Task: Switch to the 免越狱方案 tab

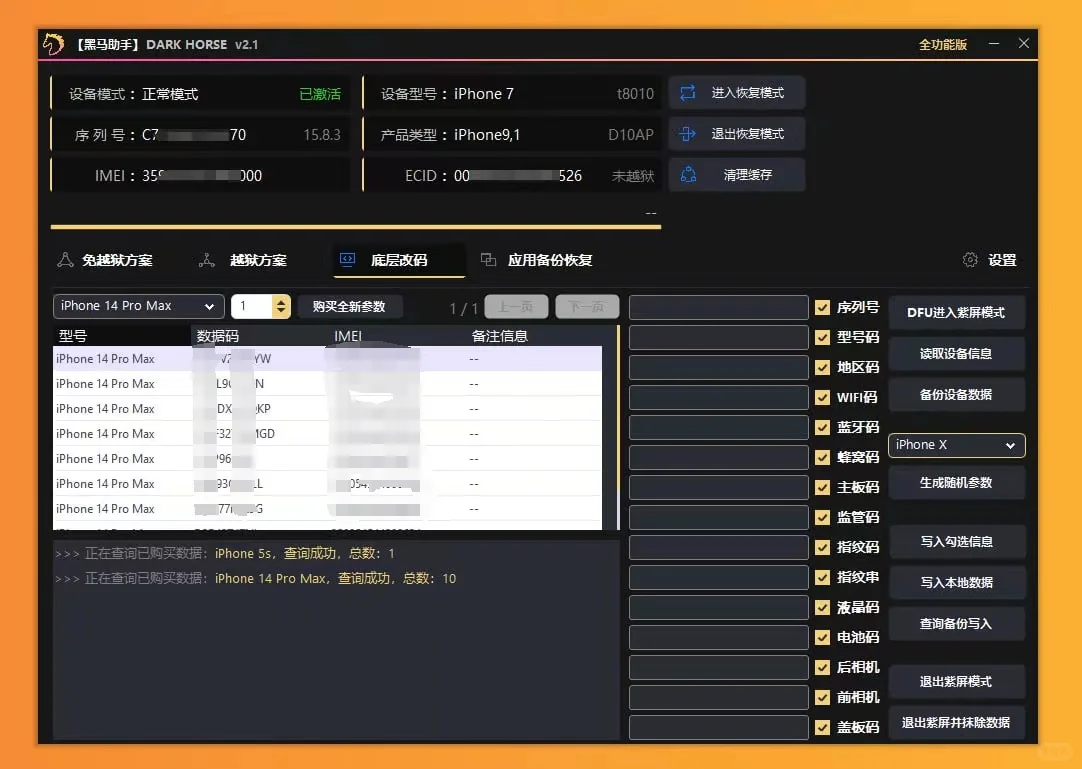Action: point(106,260)
